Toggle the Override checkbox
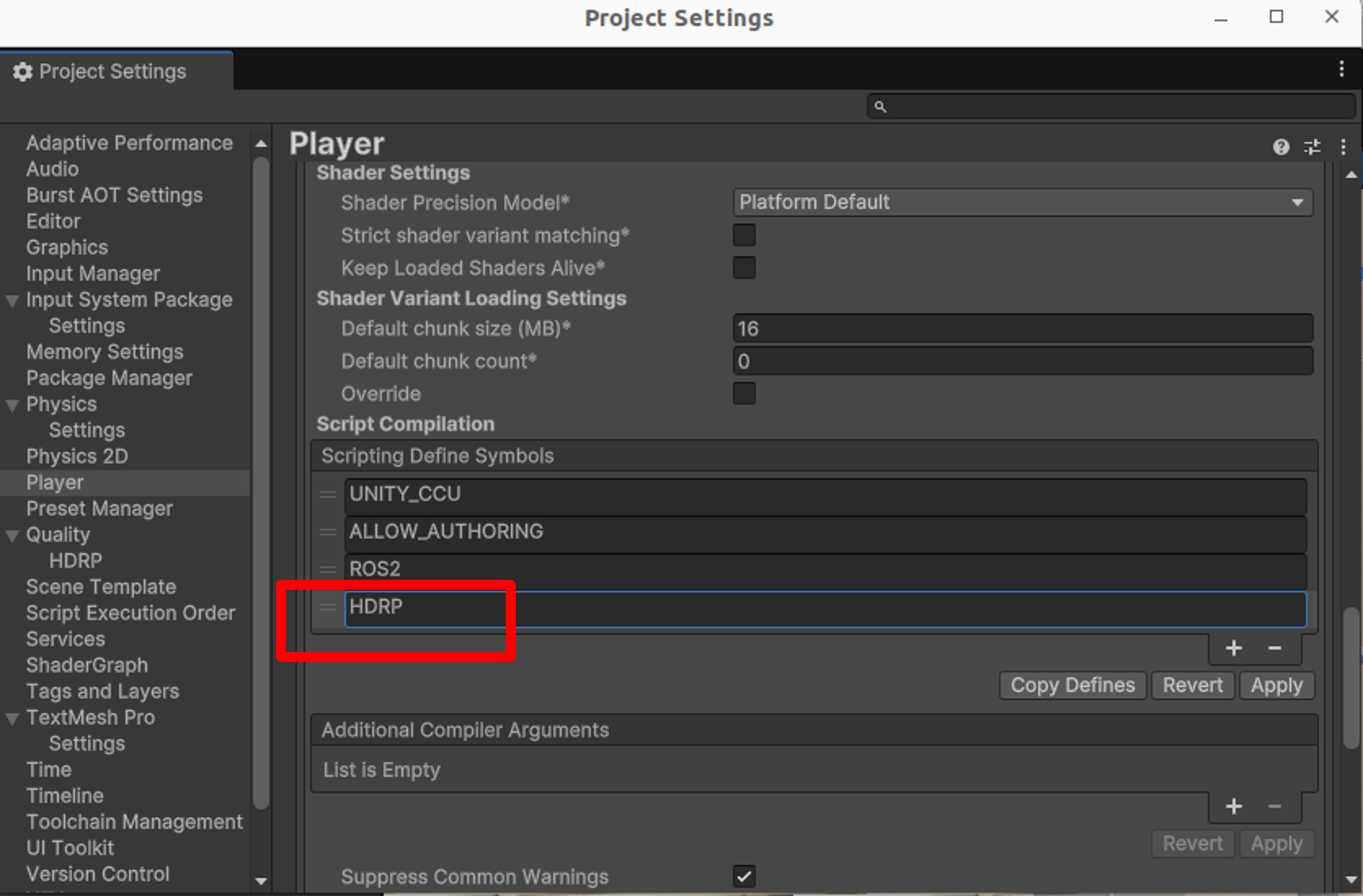The width and height of the screenshot is (1363, 896). point(744,394)
